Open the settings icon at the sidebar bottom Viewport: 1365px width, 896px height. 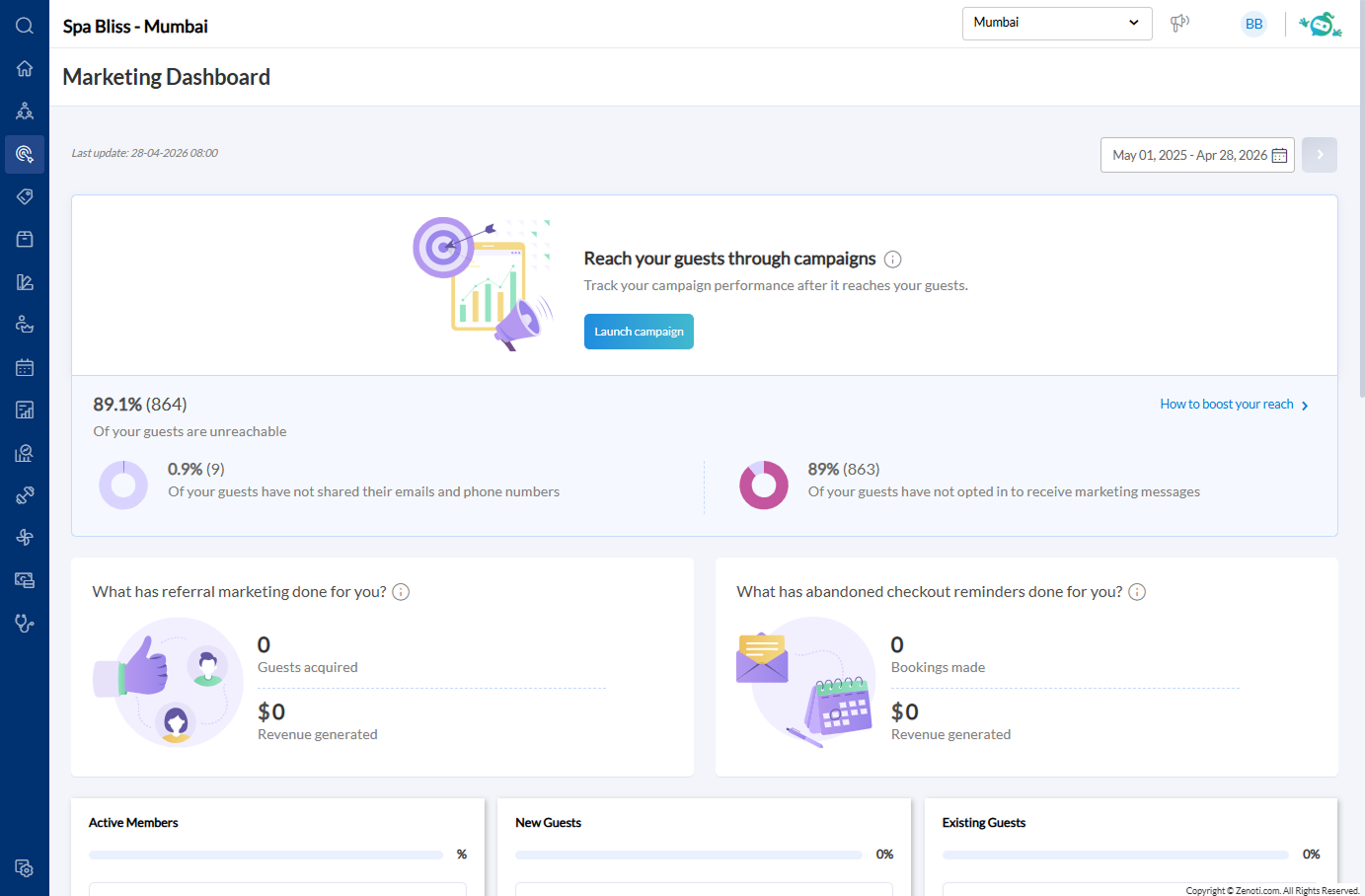[x=25, y=868]
